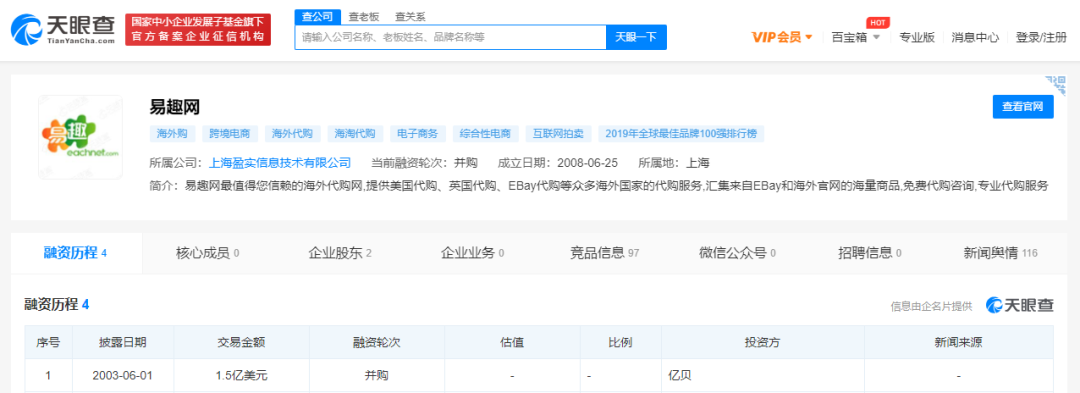1080x393 pixels.
Task: Select the 查老板 search tab
Action: pyautogui.click(x=364, y=16)
